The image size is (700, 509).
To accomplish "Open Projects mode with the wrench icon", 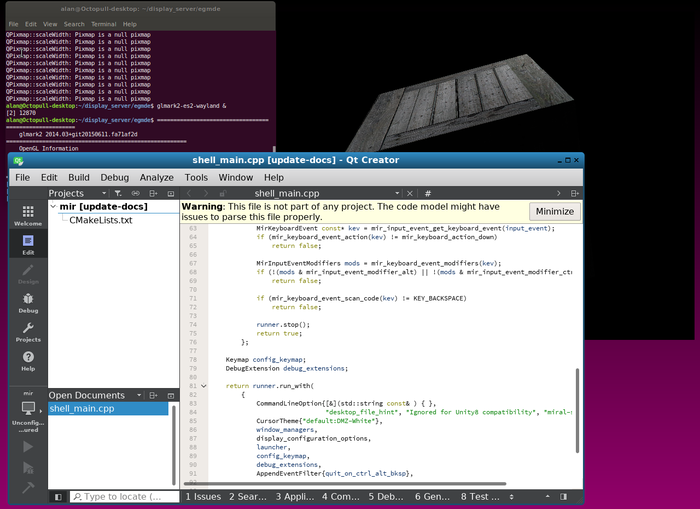I will click(27, 332).
